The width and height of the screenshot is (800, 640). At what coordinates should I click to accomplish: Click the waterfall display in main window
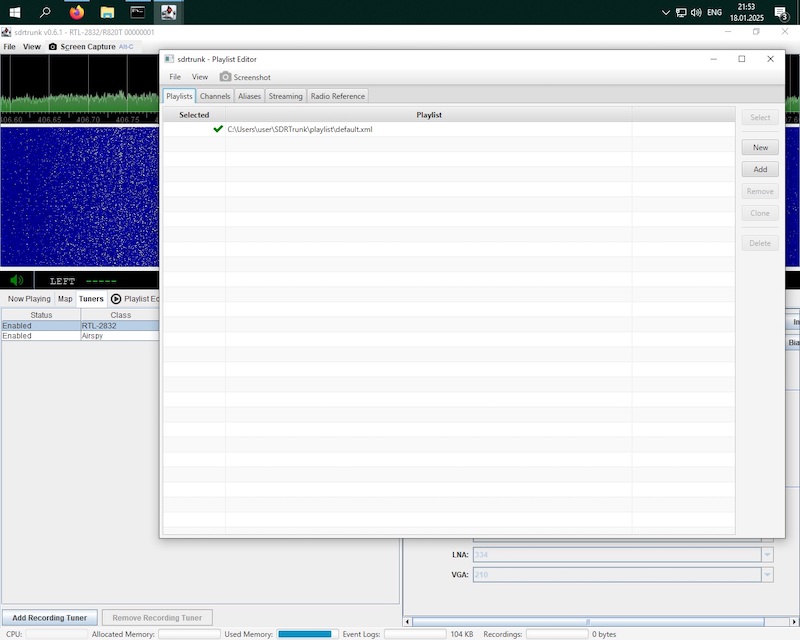pos(80,196)
